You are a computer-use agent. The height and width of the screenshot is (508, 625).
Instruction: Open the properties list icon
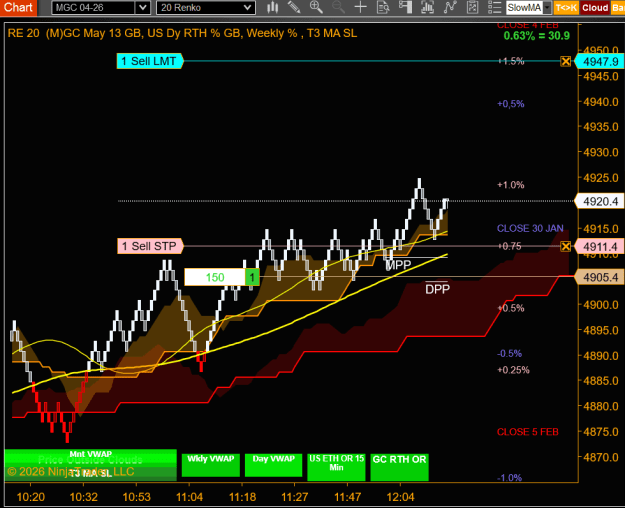[x=494, y=7]
